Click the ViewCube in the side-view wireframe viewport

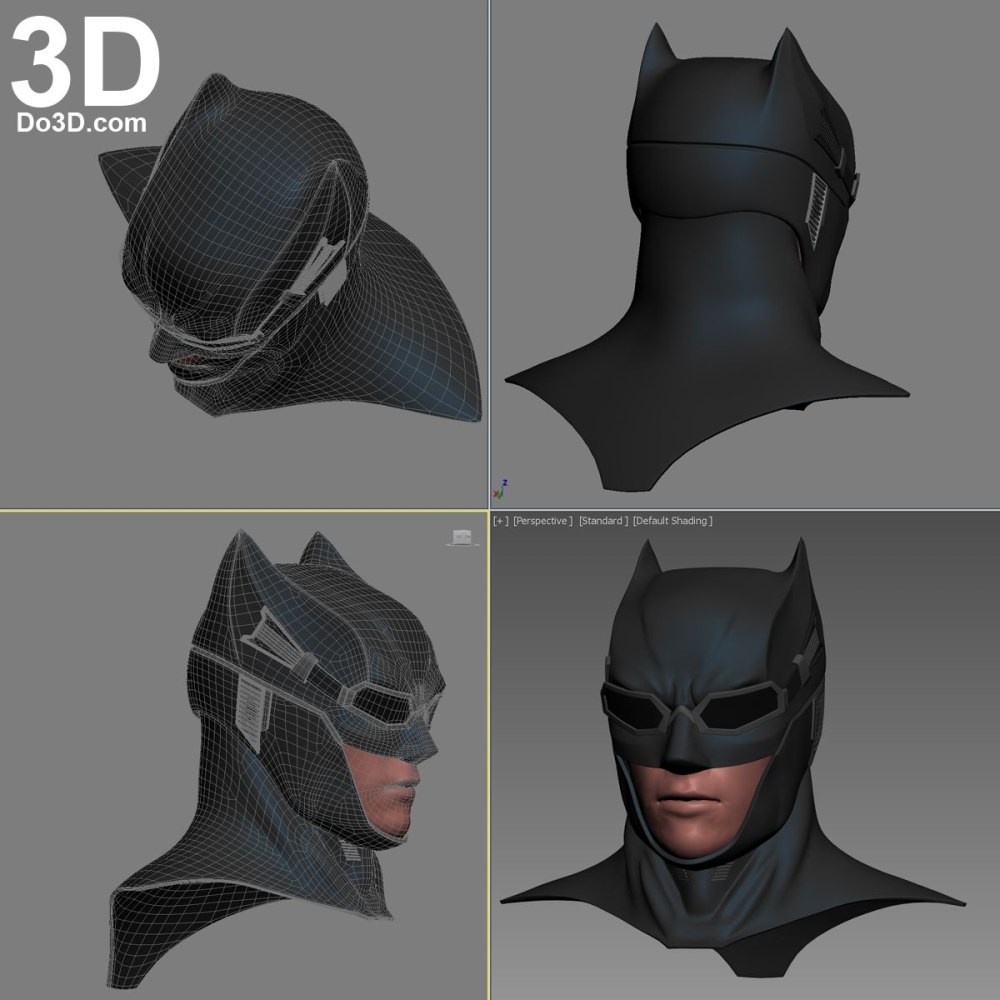click(x=462, y=538)
